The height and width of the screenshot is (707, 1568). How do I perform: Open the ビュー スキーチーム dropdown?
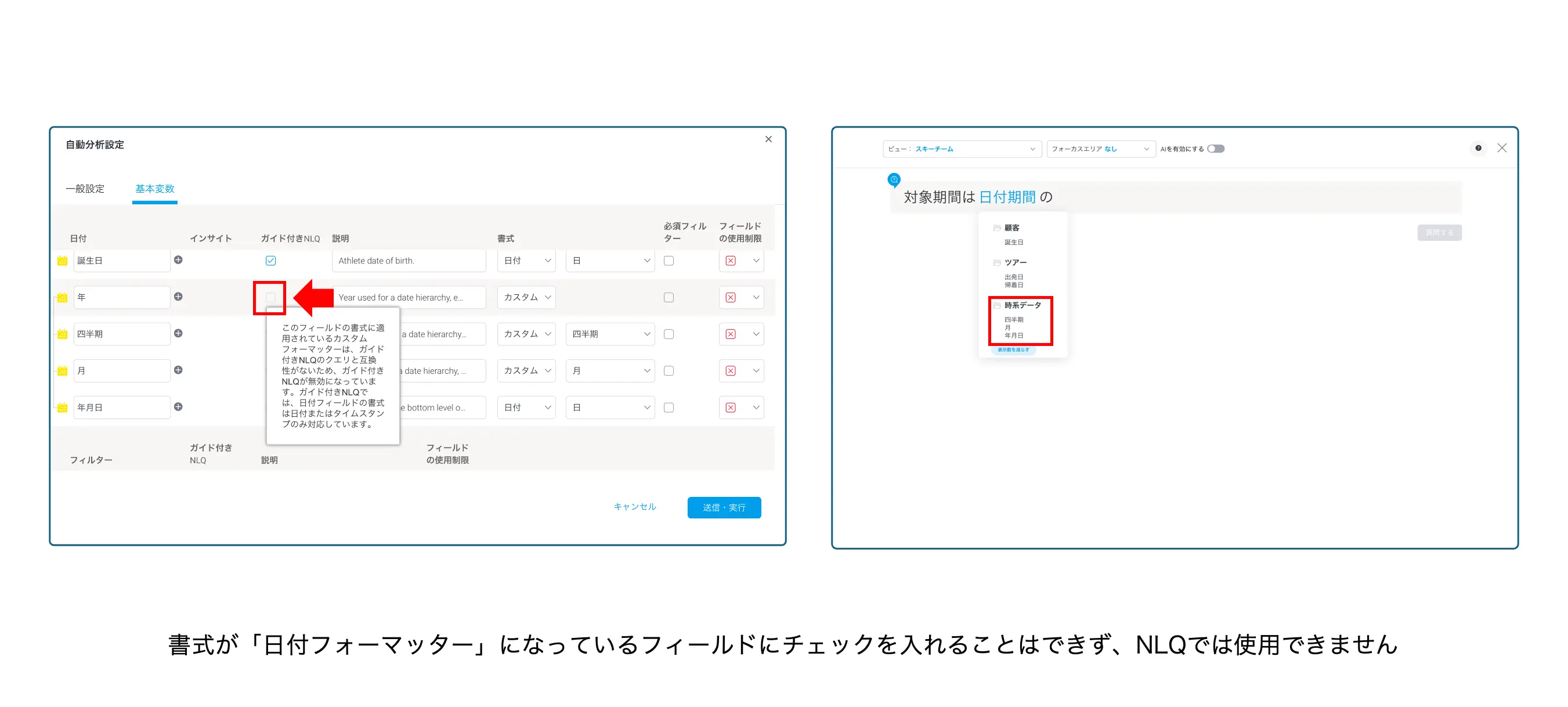point(962,149)
